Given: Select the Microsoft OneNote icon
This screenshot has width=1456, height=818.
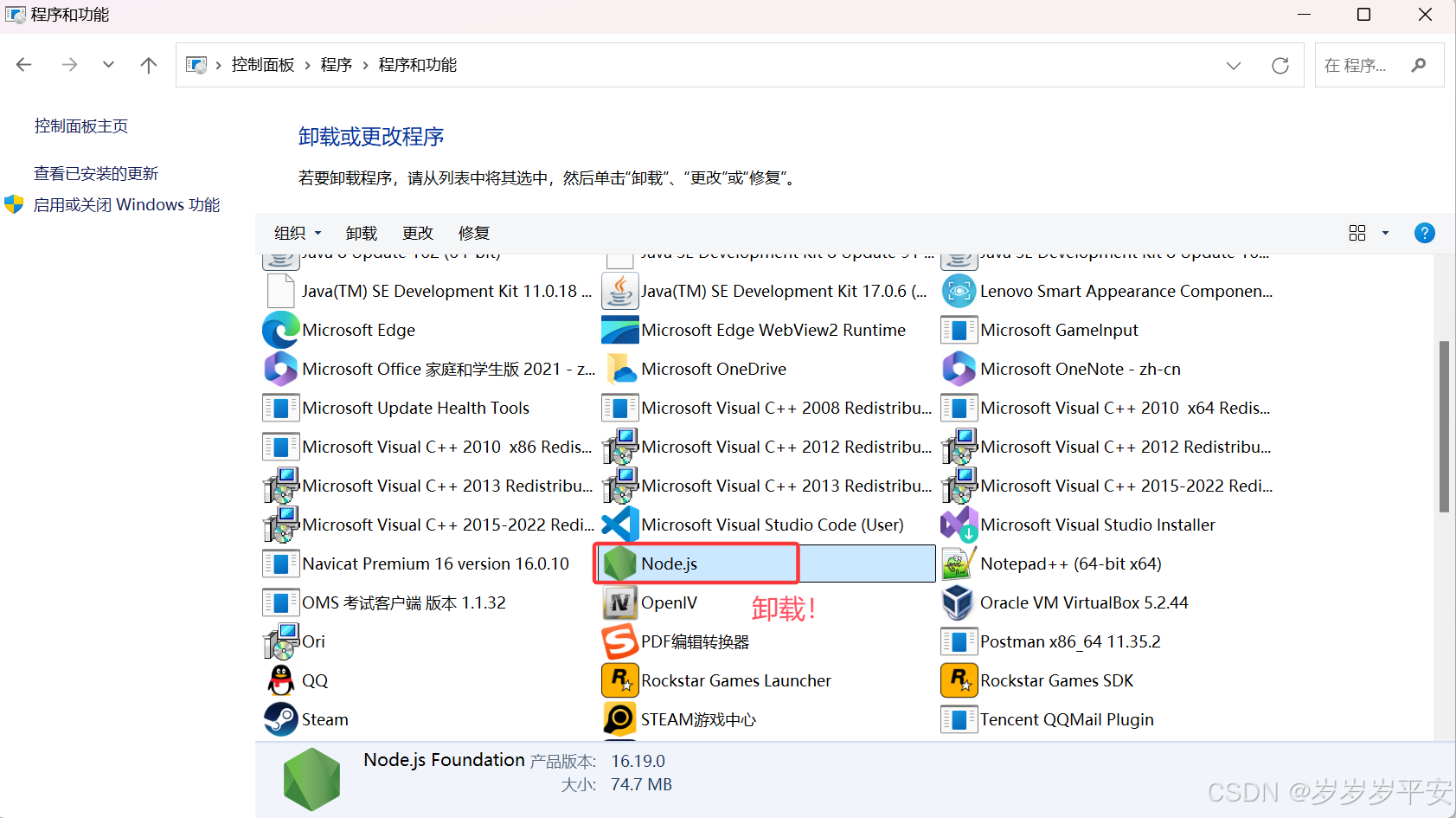Looking at the screenshot, I should [959, 369].
